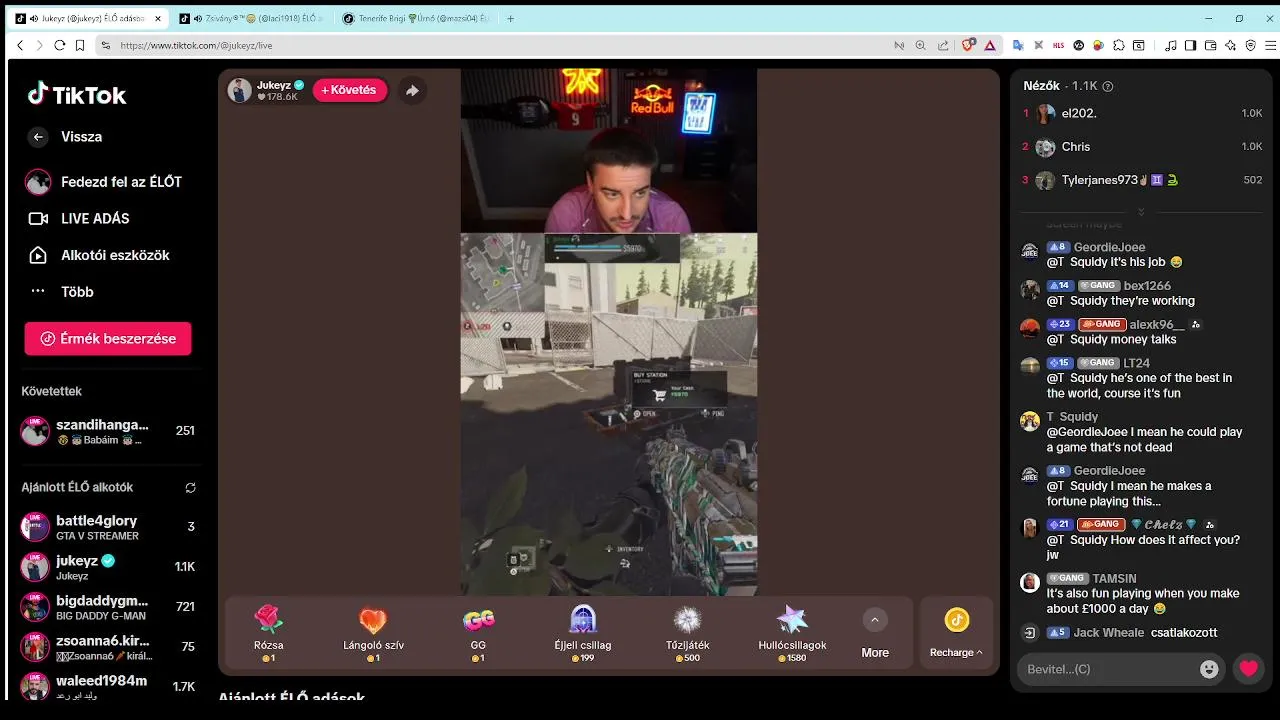
Task: Open the battle4glory live stream
Action: coord(108,527)
